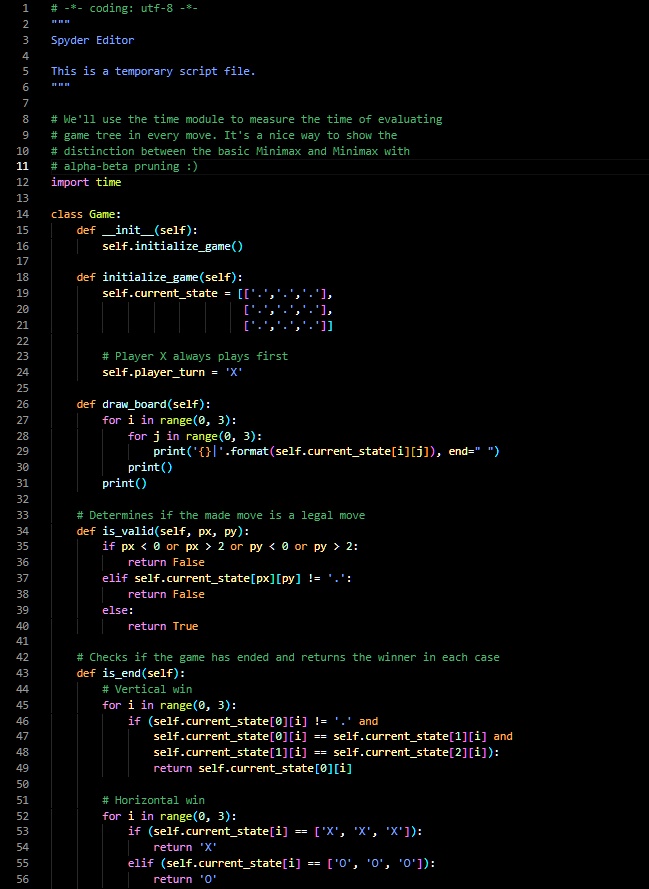Click the 'import time' statement
Screen dimensions: 649x889
pyautogui.click(x=86, y=182)
